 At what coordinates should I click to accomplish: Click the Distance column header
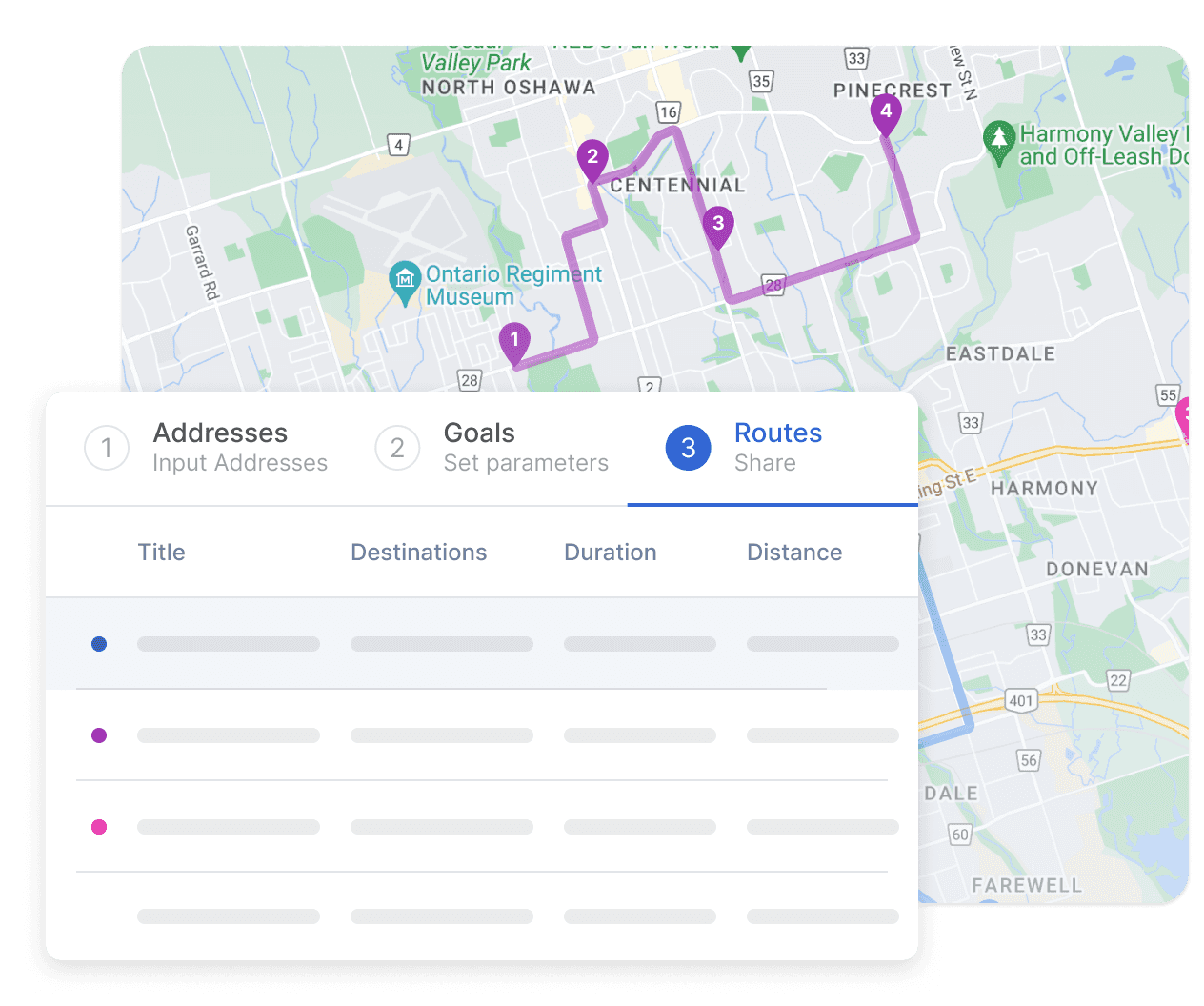[x=794, y=553]
